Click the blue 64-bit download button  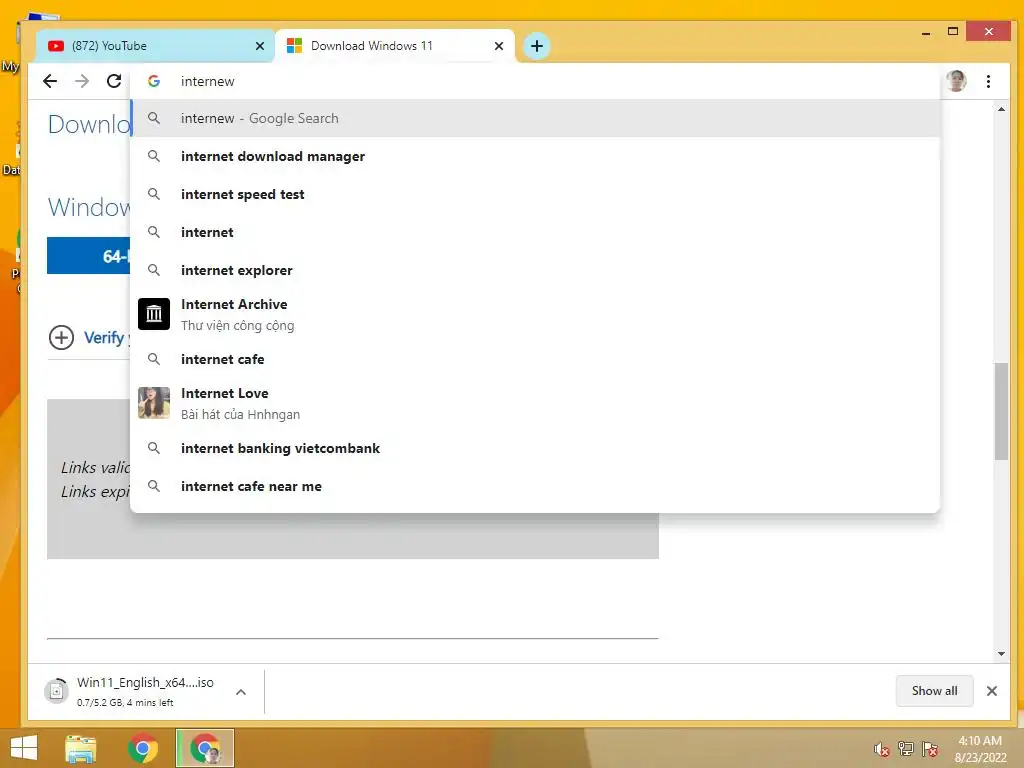coord(89,255)
